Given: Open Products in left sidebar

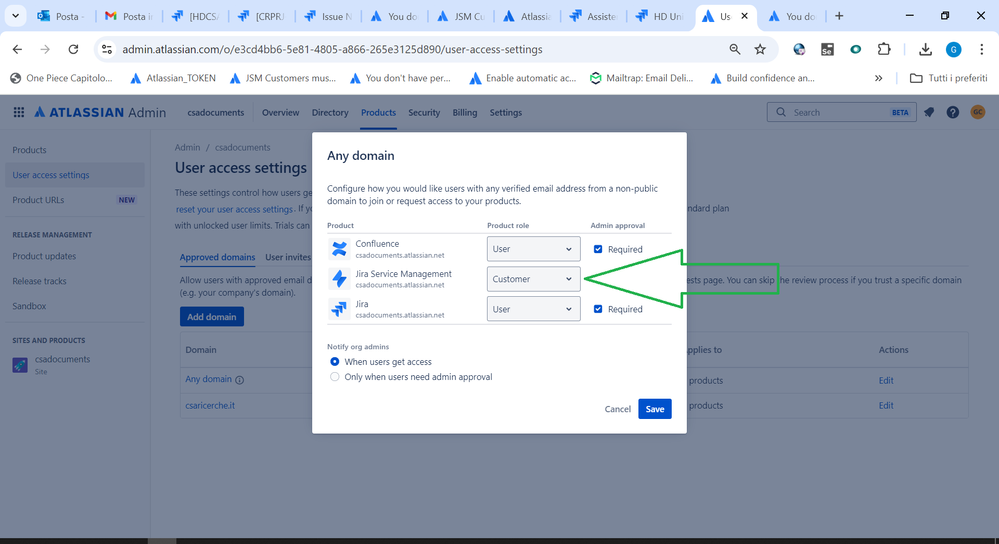Looking at the screenshot, I should pyautogui.click(x=29, y=150).
